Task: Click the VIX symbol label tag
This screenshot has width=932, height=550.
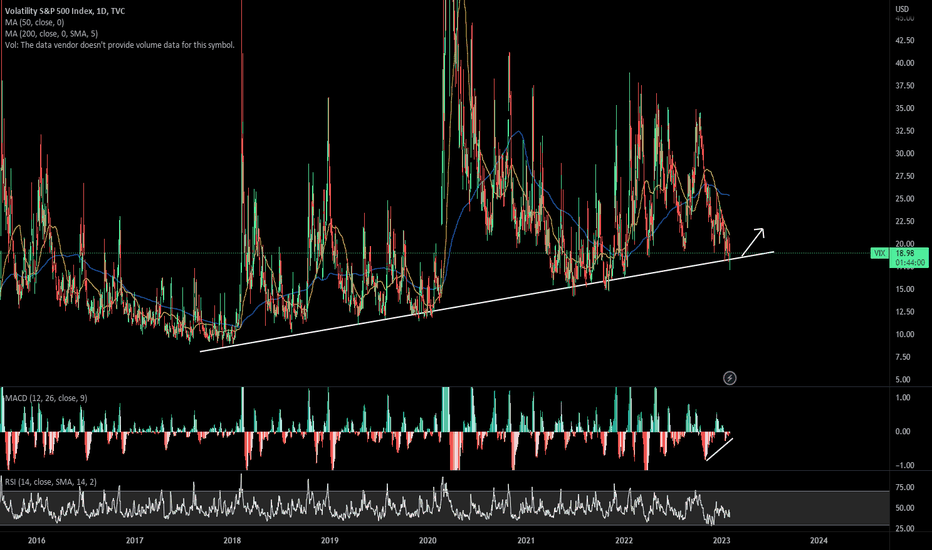Action: point(879,253)
